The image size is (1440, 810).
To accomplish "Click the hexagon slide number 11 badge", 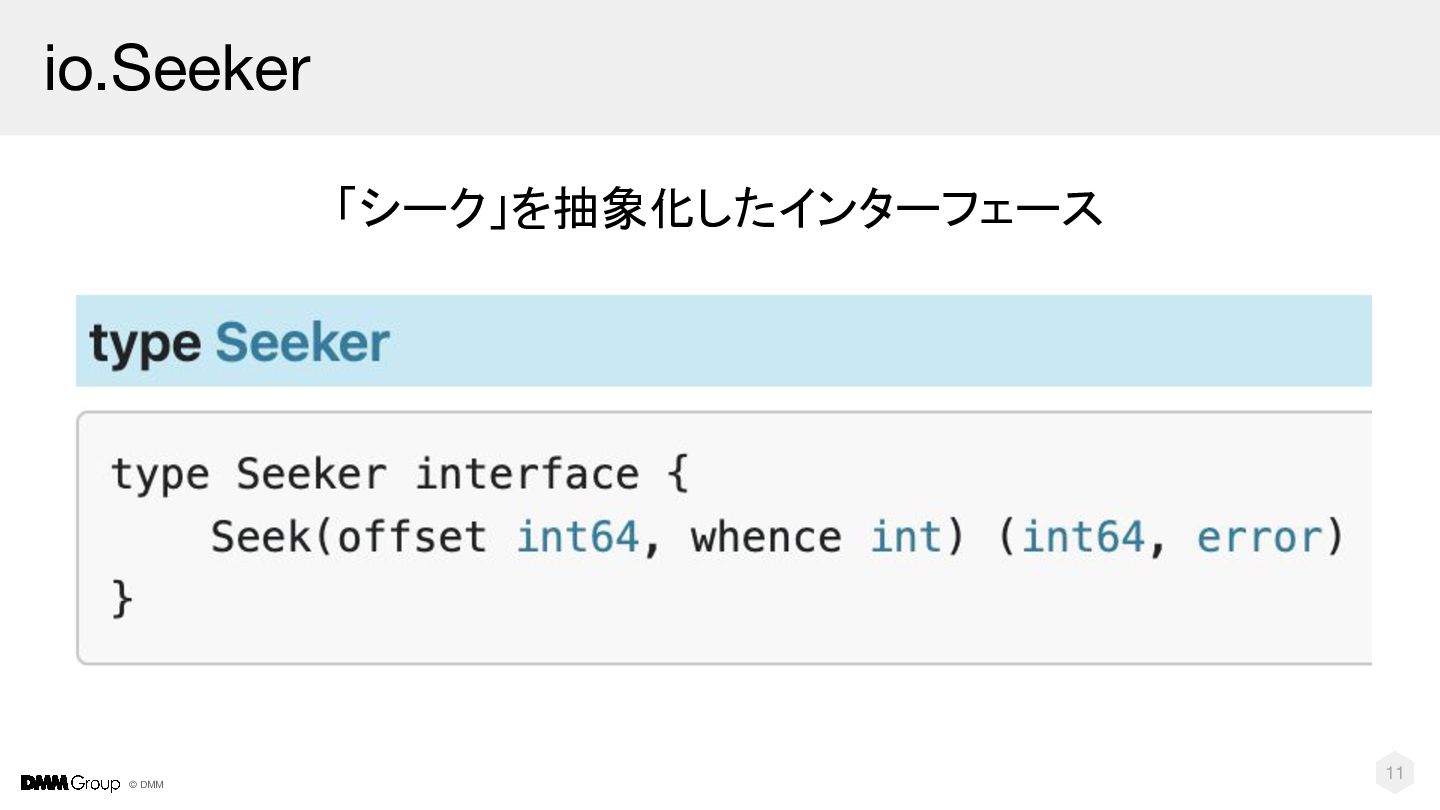I will [1395, 773].
